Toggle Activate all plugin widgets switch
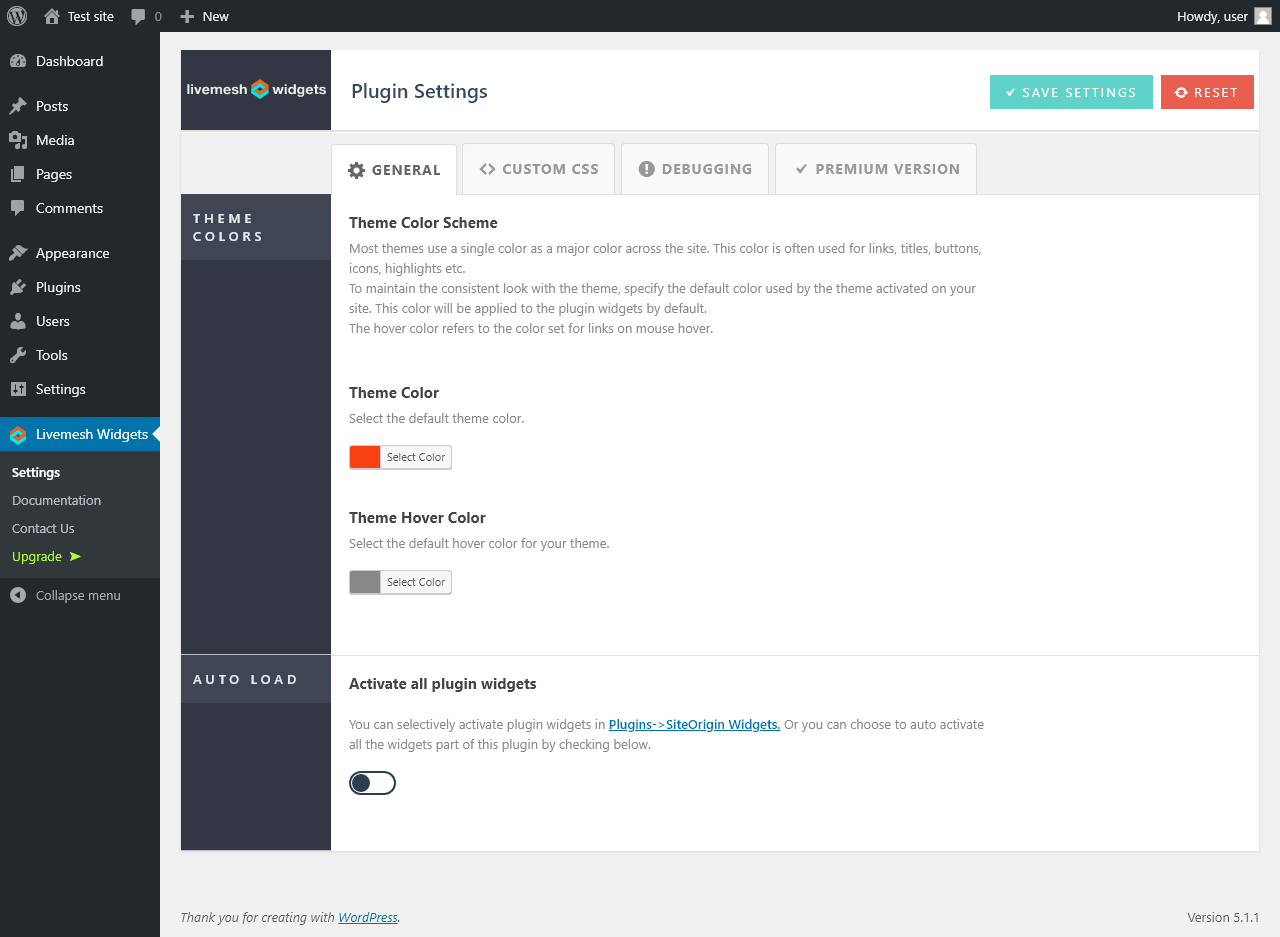This screenshot has height=937, width=1280. pyautogui.click(x=372, y=783)
